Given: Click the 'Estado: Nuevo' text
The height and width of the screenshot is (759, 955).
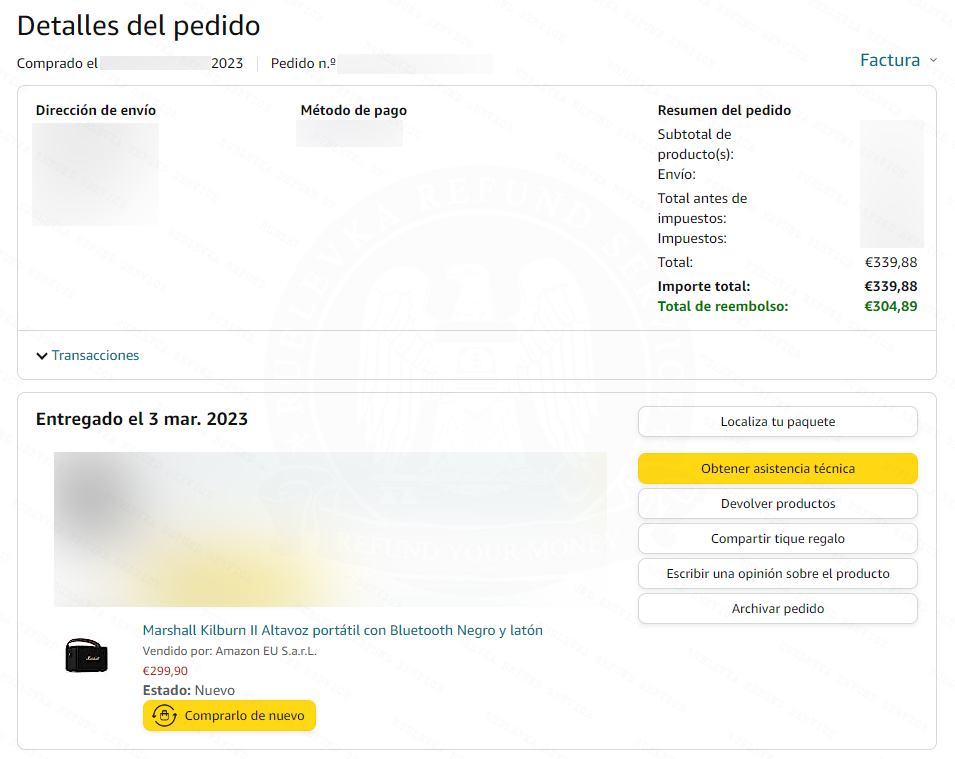Looking at the screenshot, I should [189, 690].
